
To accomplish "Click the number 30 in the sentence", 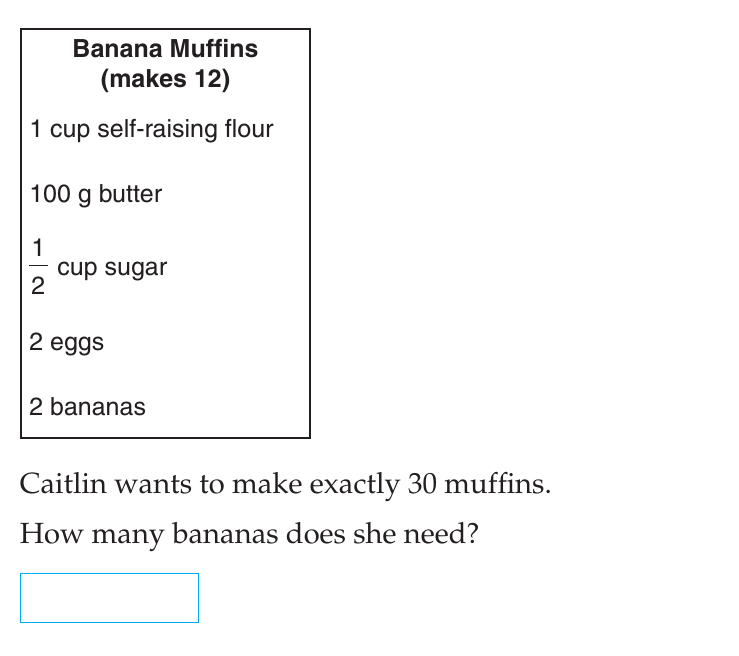I will coord(422,484).
